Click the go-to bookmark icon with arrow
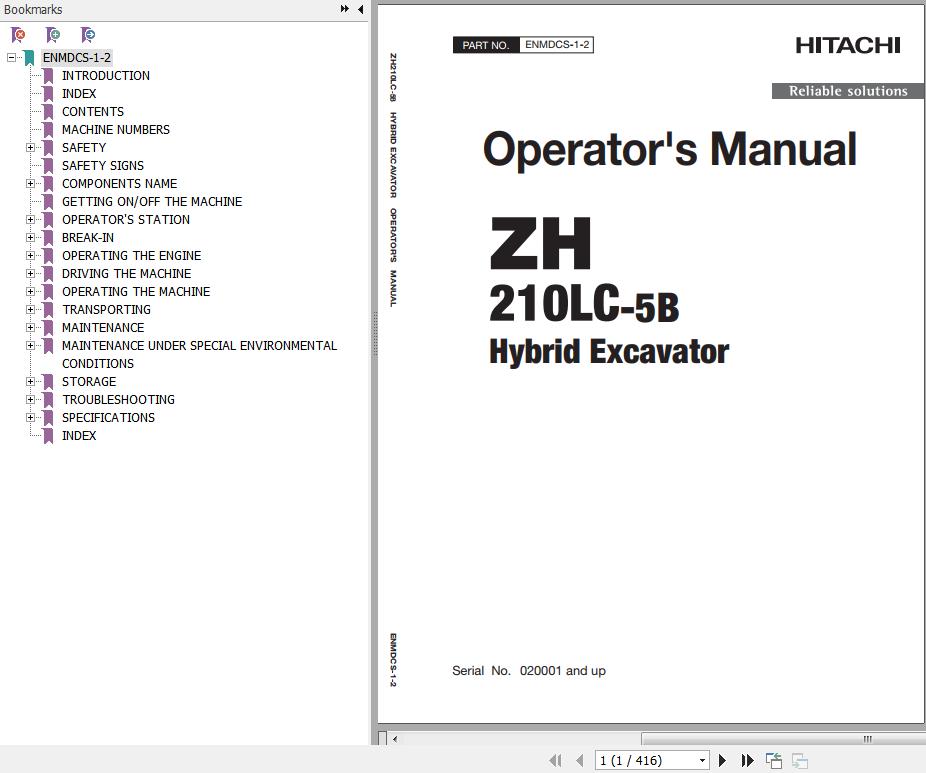 [88, 35]
